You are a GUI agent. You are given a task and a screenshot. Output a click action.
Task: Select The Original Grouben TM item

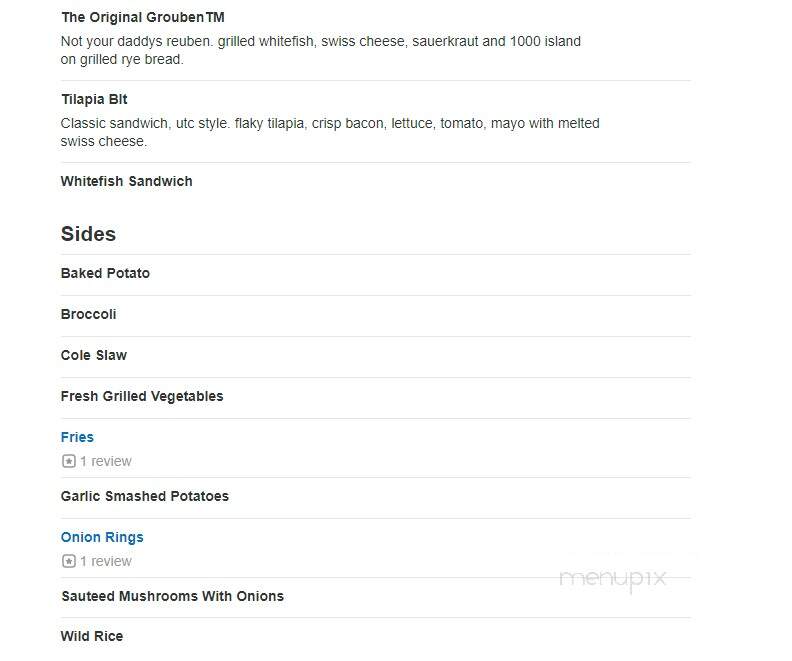pyautogui.click(x=143, y=17)
